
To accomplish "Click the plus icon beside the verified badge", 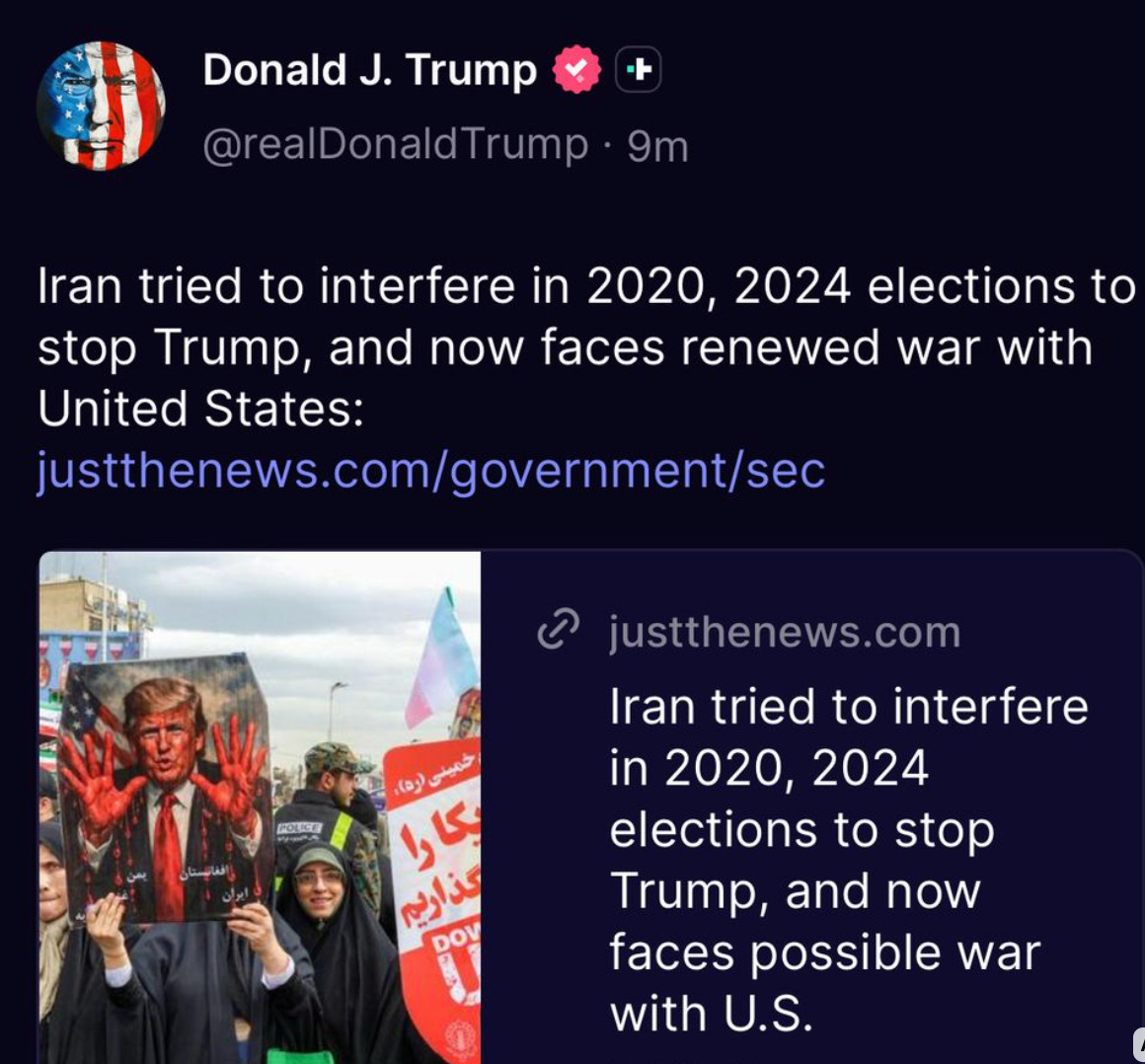I will [639, 69].
